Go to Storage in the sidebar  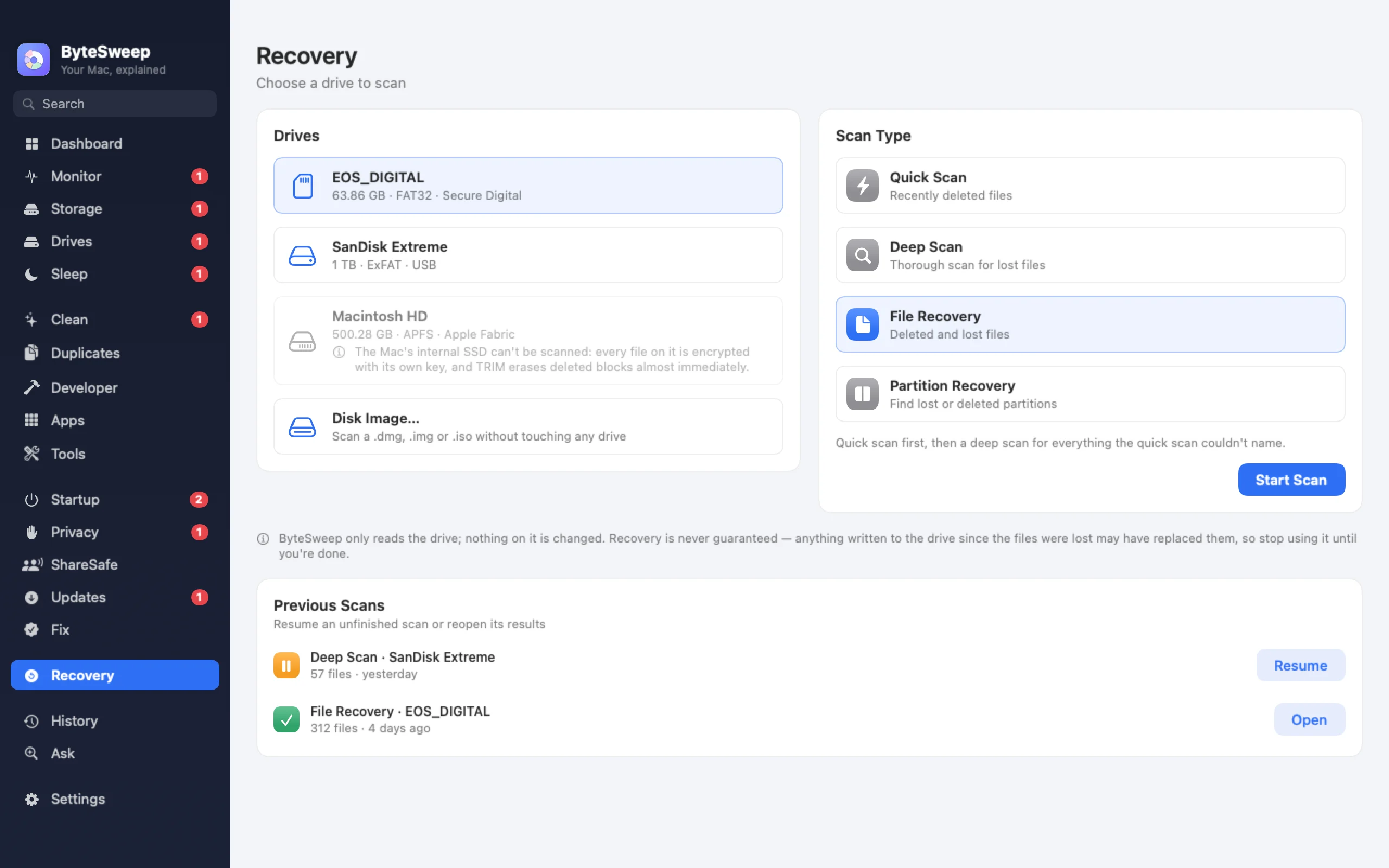coord(115,209)
